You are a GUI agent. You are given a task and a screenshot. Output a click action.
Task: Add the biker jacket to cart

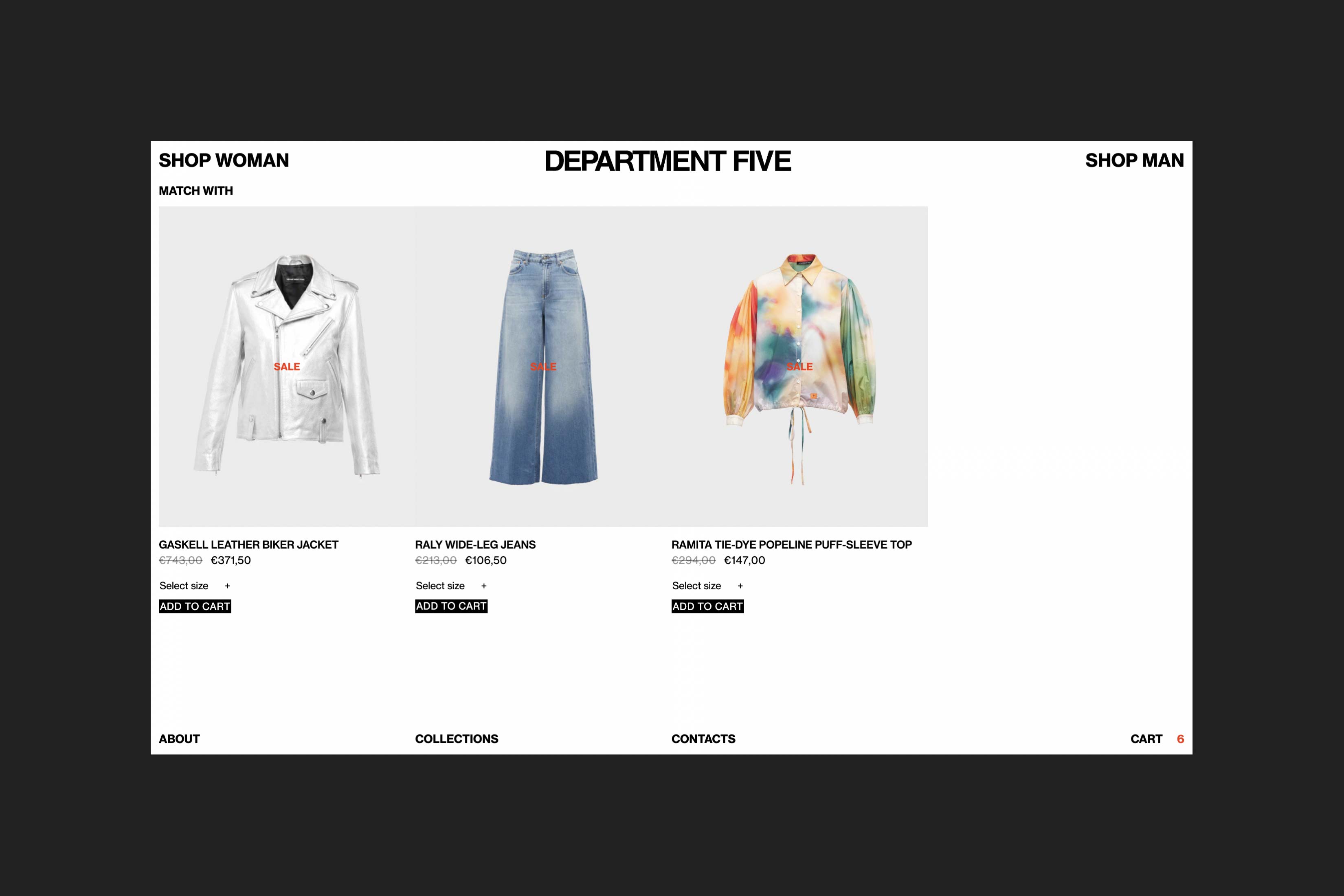(195, 606)
